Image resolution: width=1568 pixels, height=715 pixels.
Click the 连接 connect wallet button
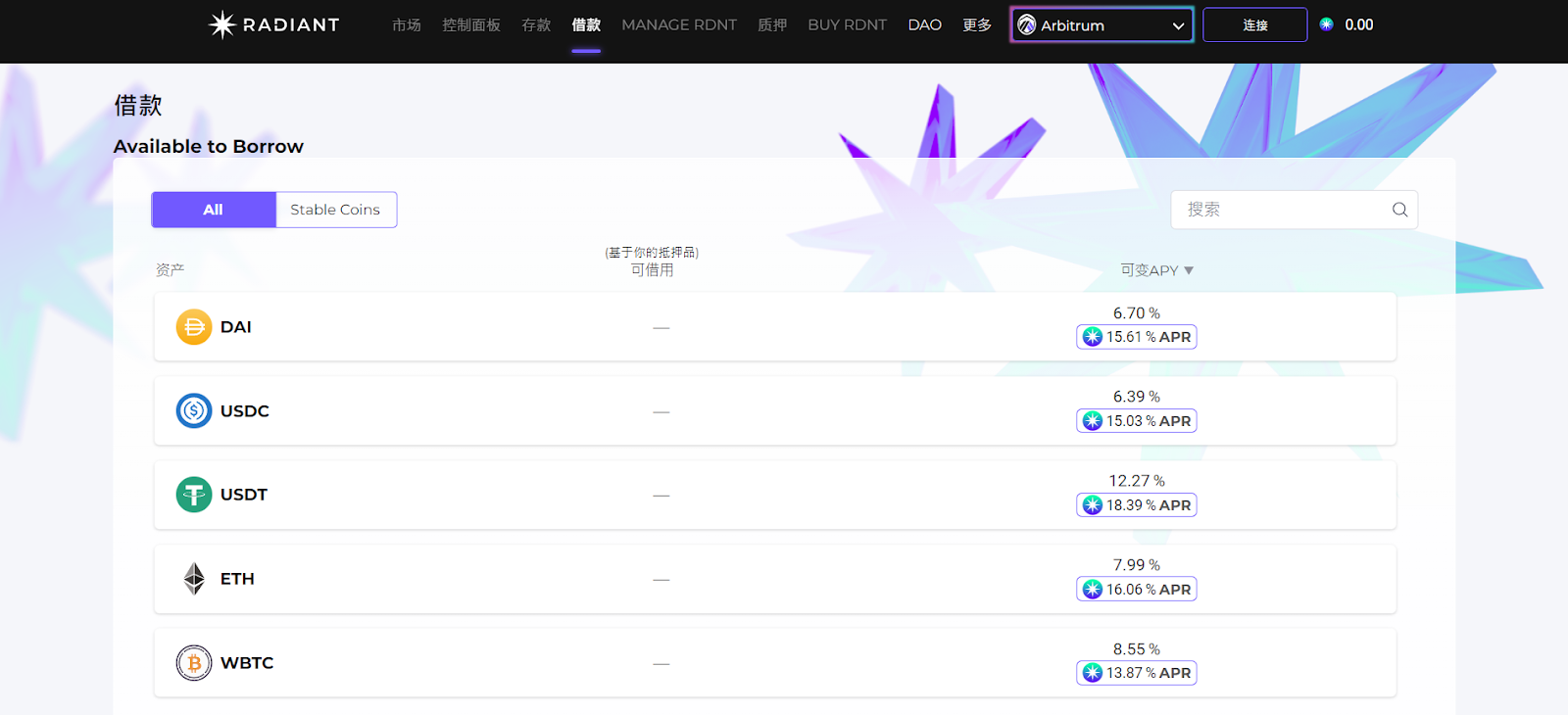coord(1255,24)
